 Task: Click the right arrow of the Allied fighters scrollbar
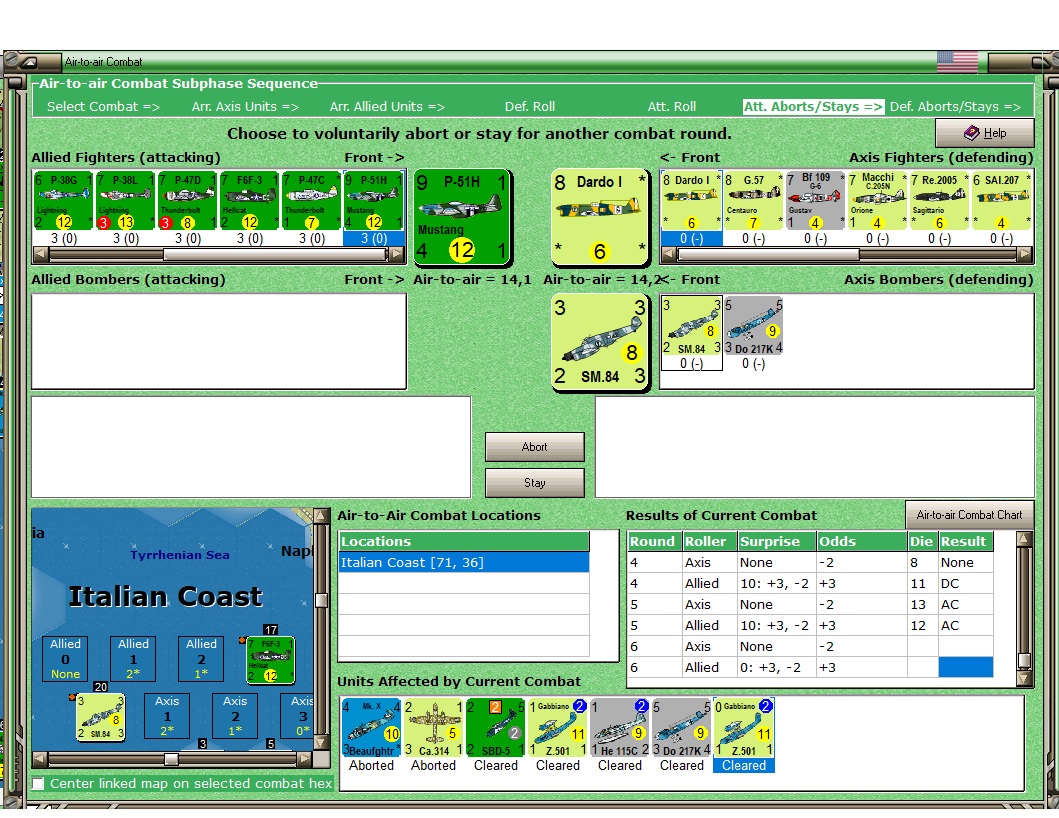396,255
